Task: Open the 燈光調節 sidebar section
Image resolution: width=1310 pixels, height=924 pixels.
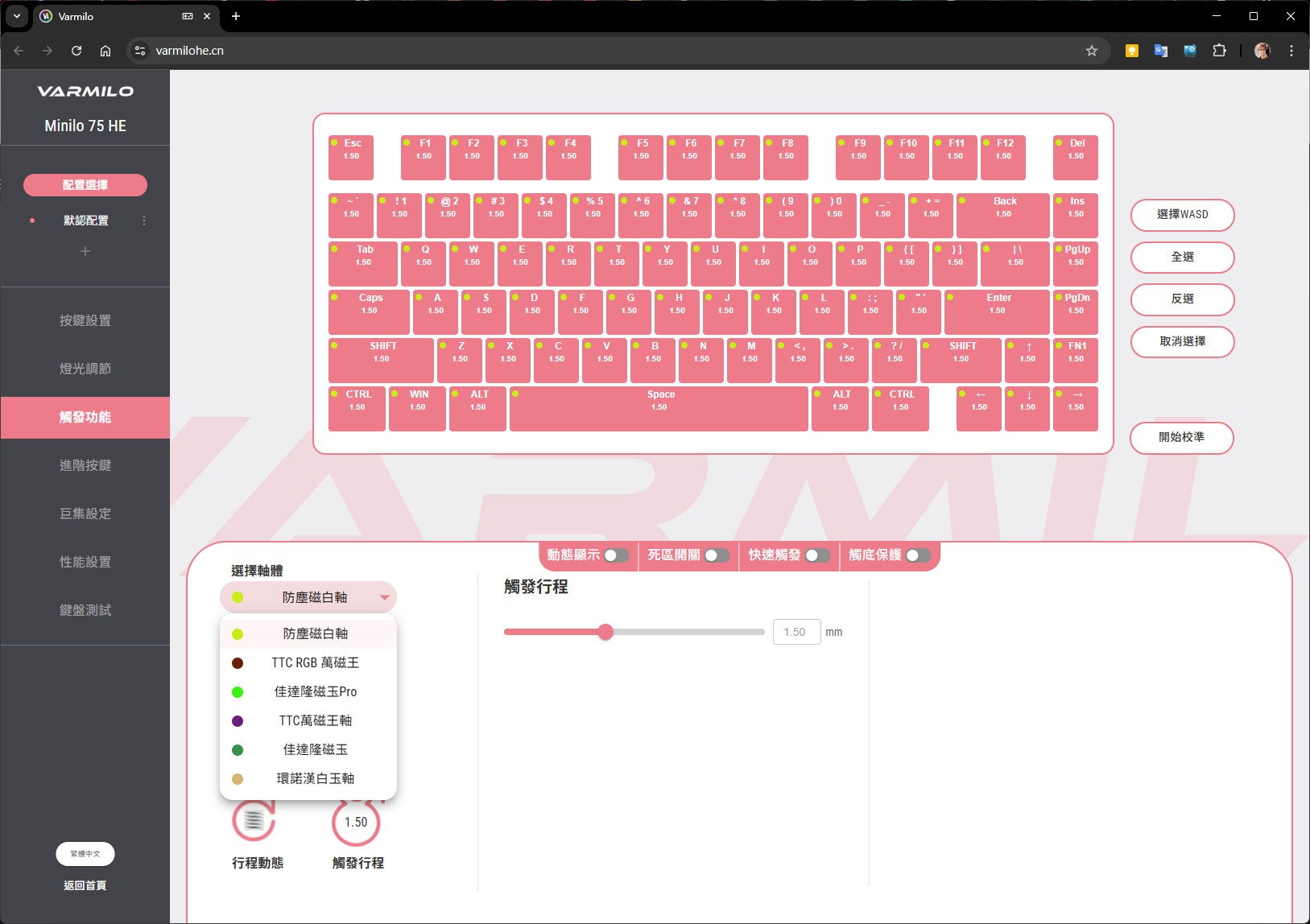Action: (85, 369)
